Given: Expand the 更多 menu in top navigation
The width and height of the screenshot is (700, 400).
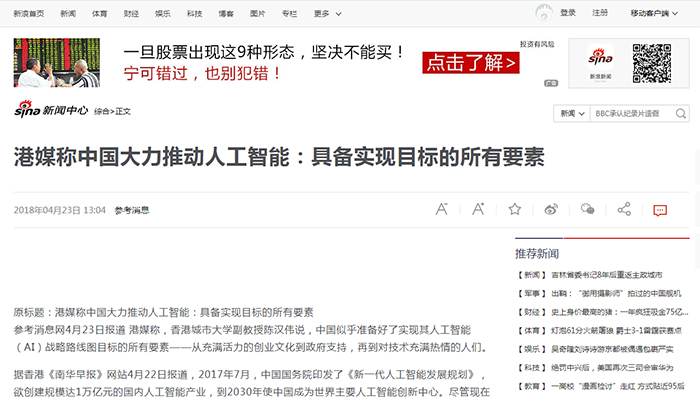Looking at the screenshot, I should (323, 13).
